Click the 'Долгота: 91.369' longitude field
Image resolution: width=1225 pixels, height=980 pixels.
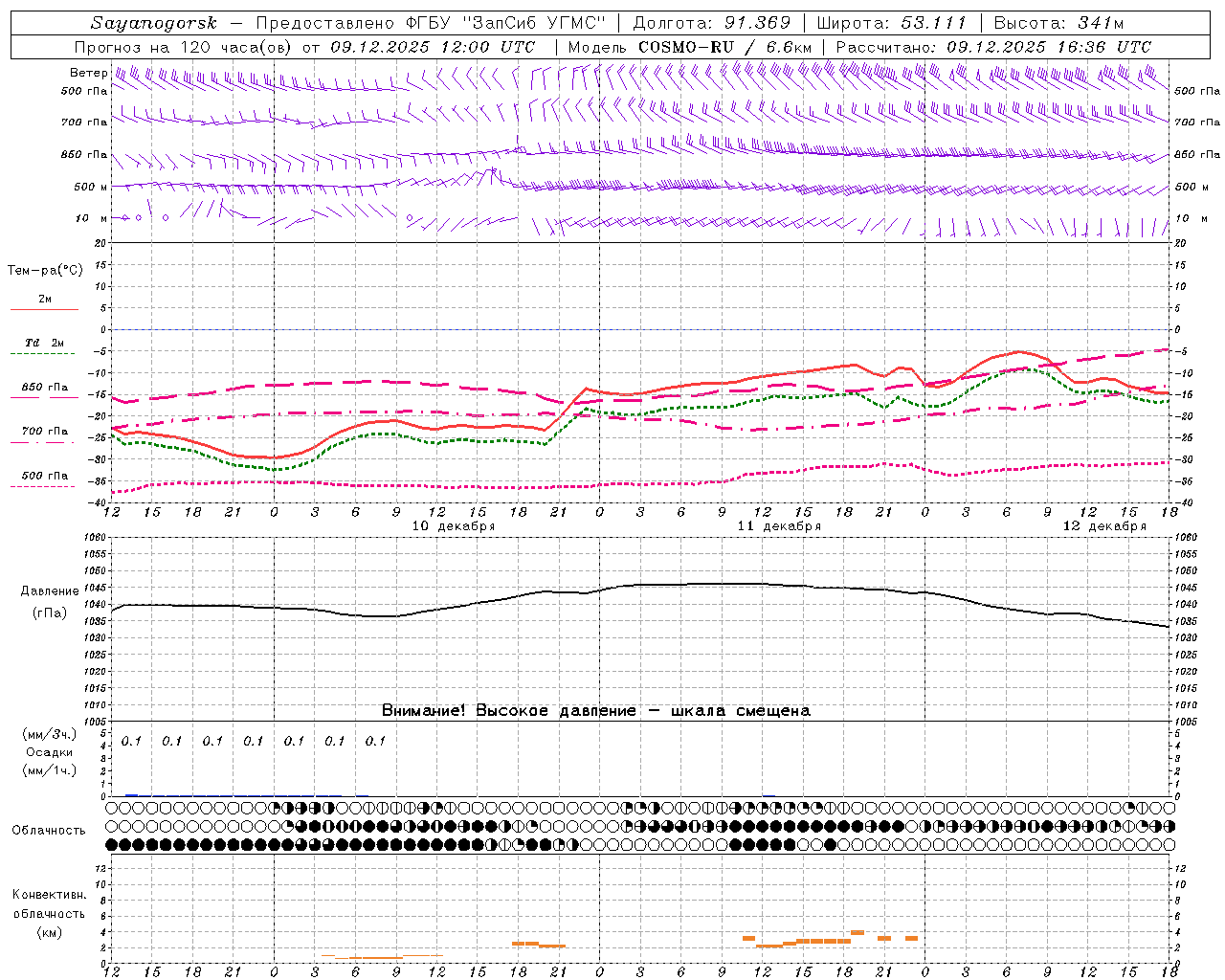tap(712, 23)
